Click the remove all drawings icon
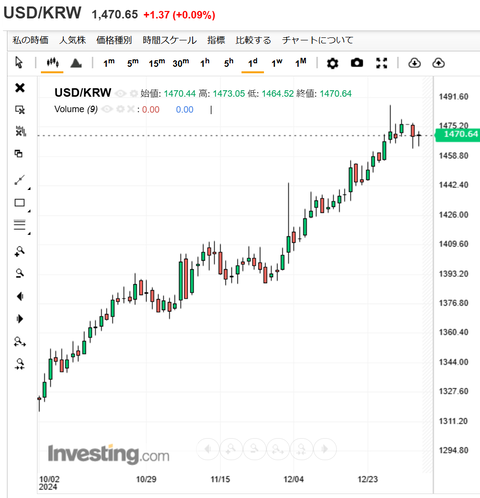Viewport: 480px width, 498px height. (20, 131)
